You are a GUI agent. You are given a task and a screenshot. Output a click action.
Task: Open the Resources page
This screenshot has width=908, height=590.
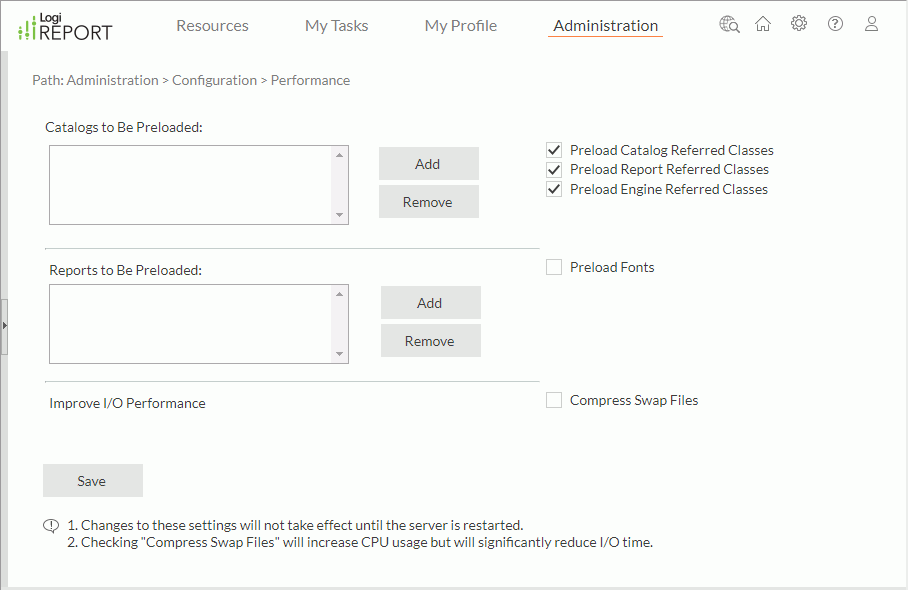click(212, 25)
